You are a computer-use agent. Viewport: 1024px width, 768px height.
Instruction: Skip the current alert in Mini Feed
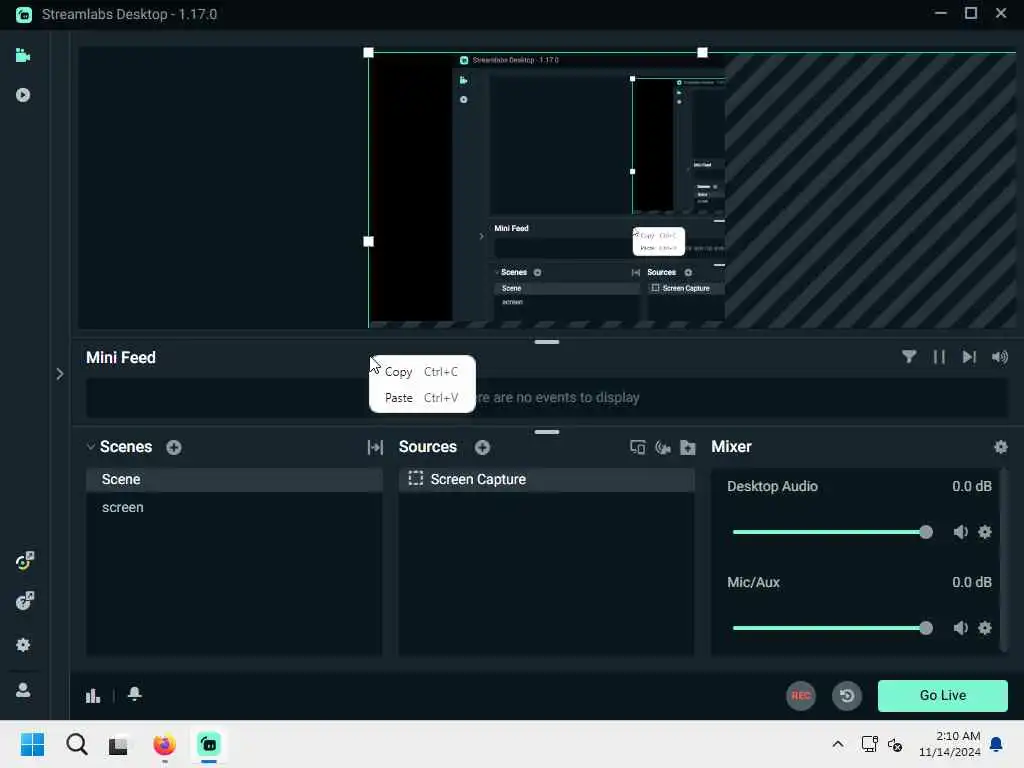[x=969, y=357]
